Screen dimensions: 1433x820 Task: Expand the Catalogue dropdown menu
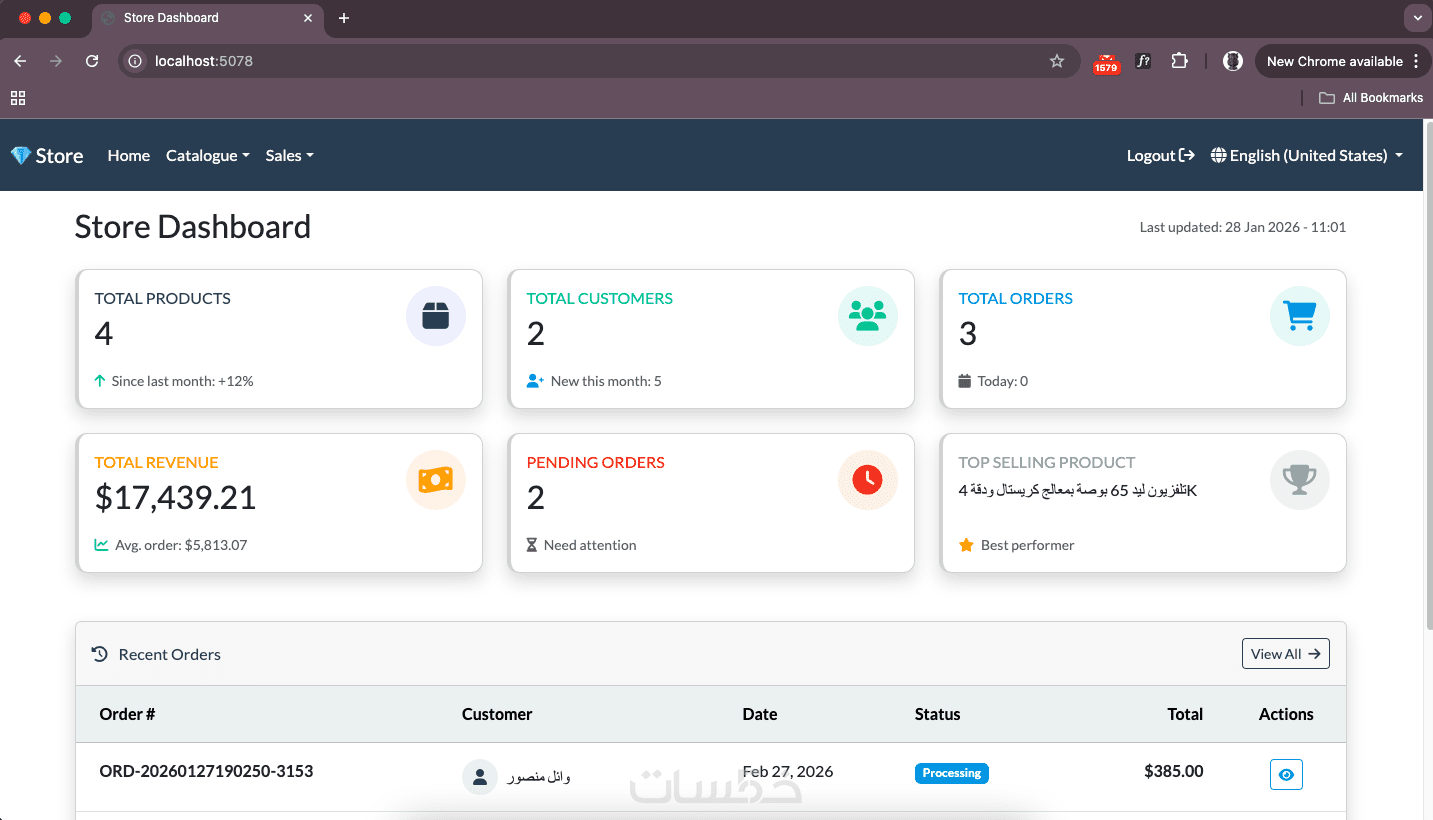208,155
